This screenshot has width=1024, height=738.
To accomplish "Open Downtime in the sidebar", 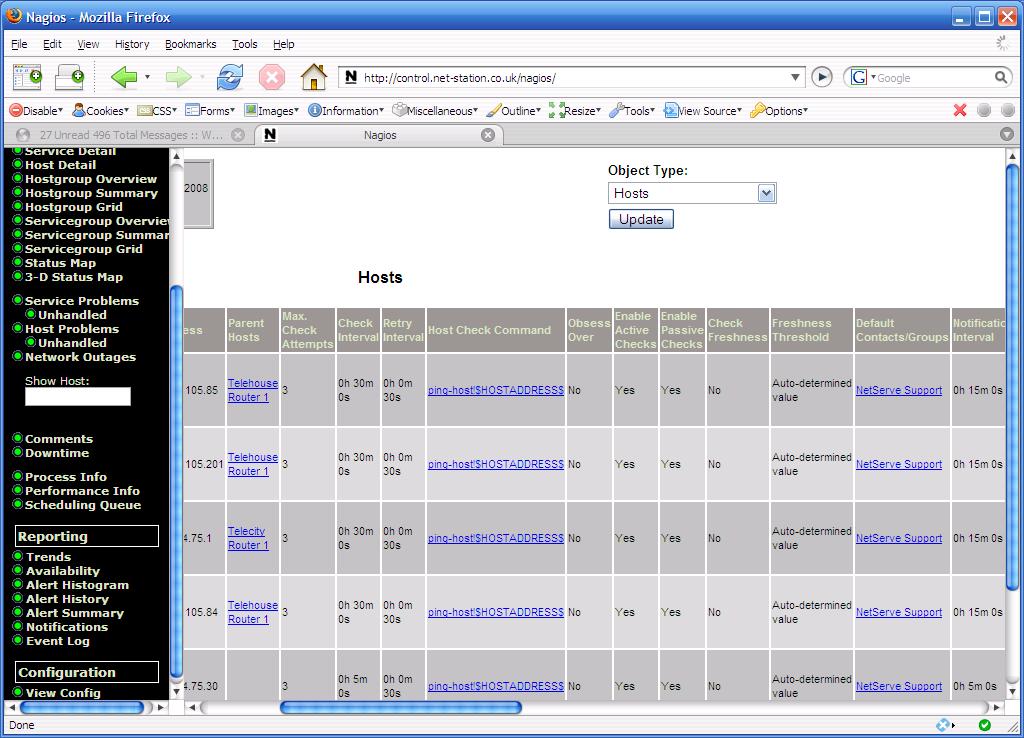I will (57, 453).
